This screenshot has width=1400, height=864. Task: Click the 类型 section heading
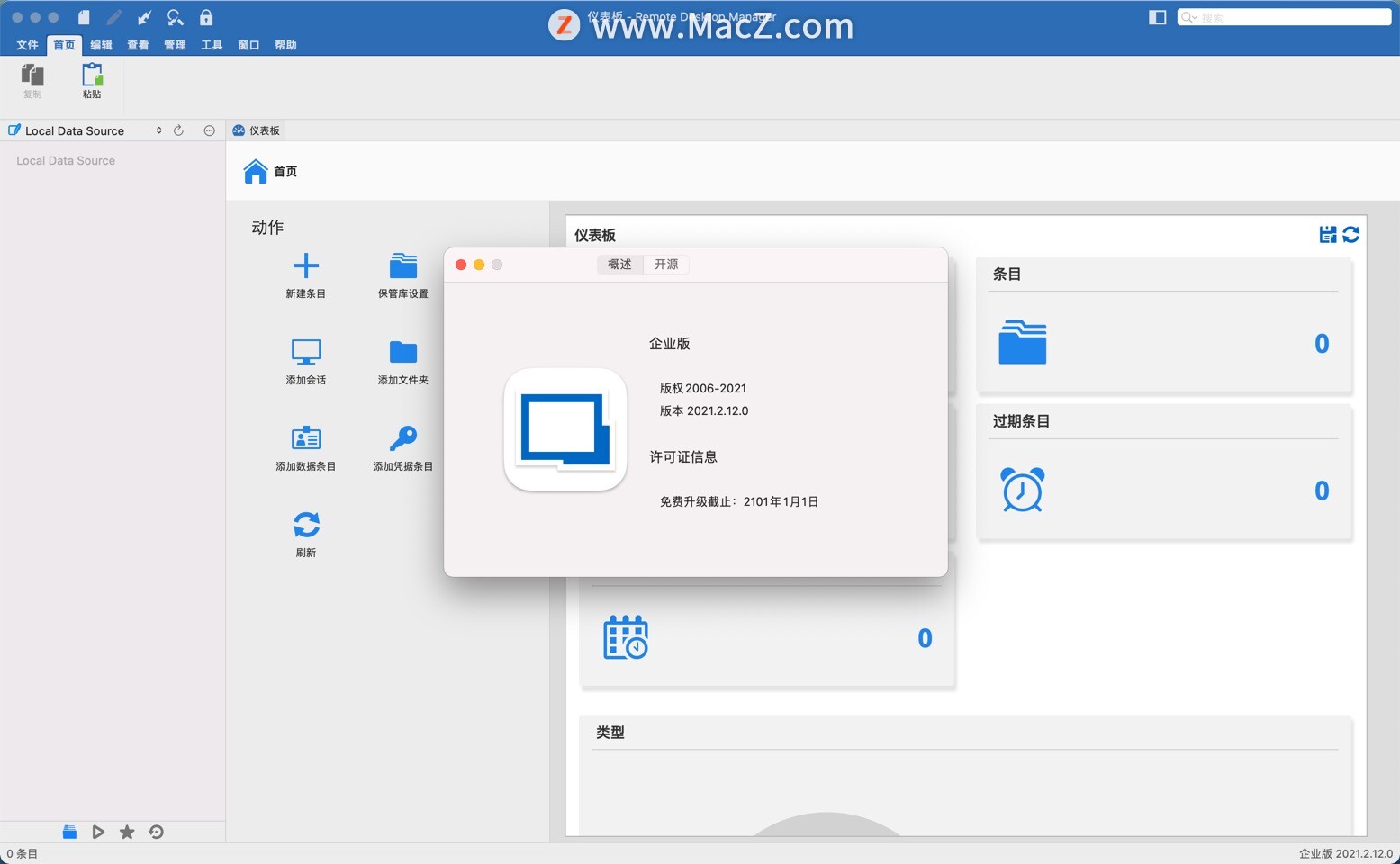coord(610,733)
